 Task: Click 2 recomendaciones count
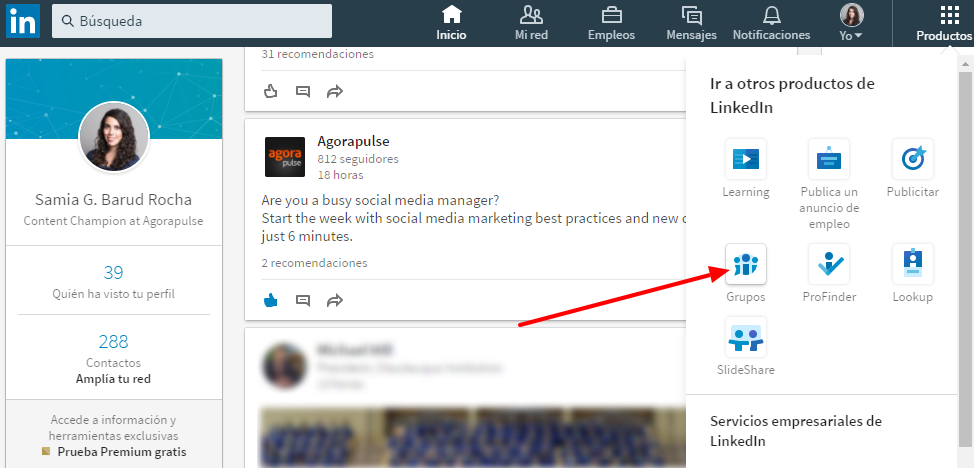pyautogui.click(x=314, y=263)
